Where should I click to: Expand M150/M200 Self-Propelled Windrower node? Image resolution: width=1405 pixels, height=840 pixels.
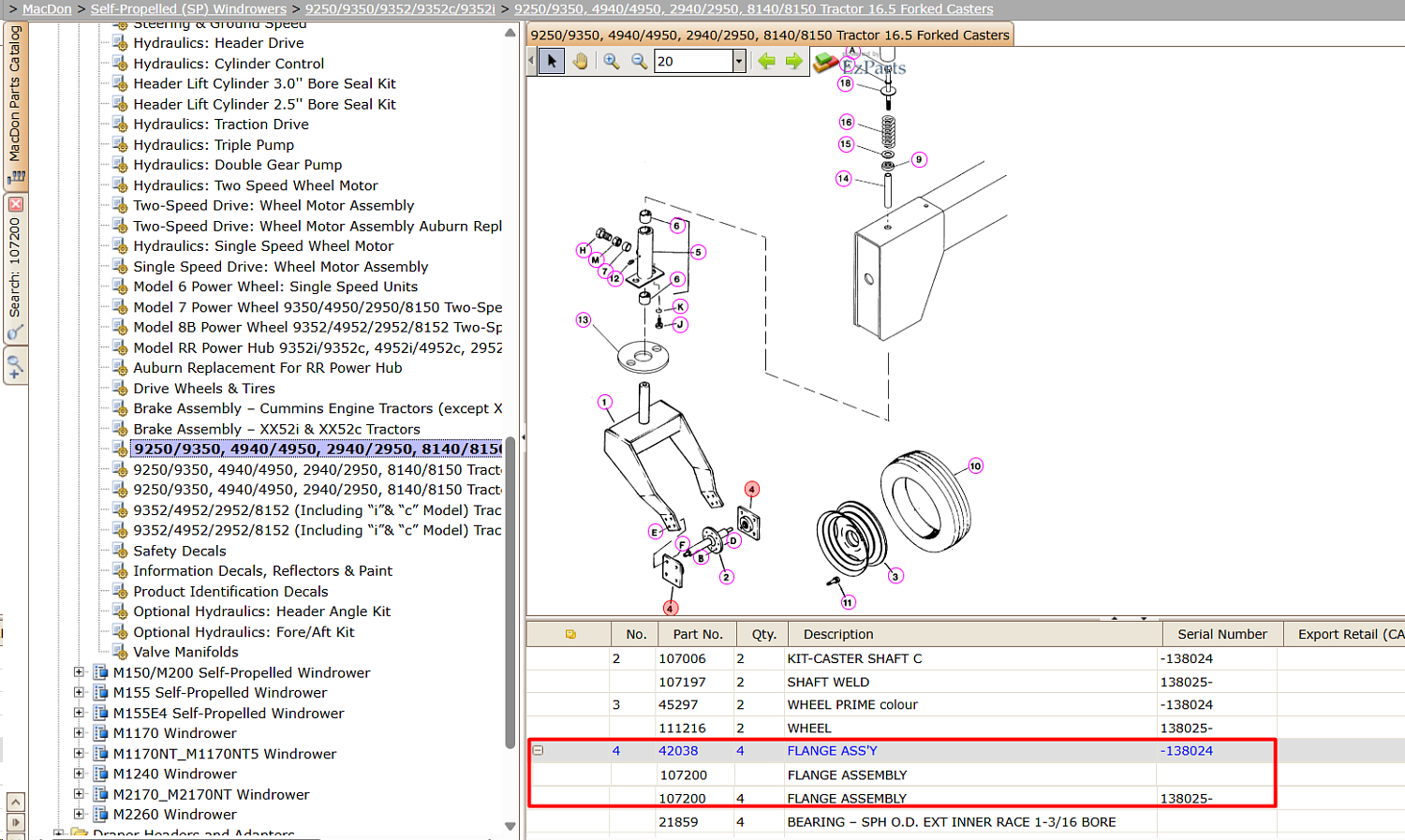80,672
